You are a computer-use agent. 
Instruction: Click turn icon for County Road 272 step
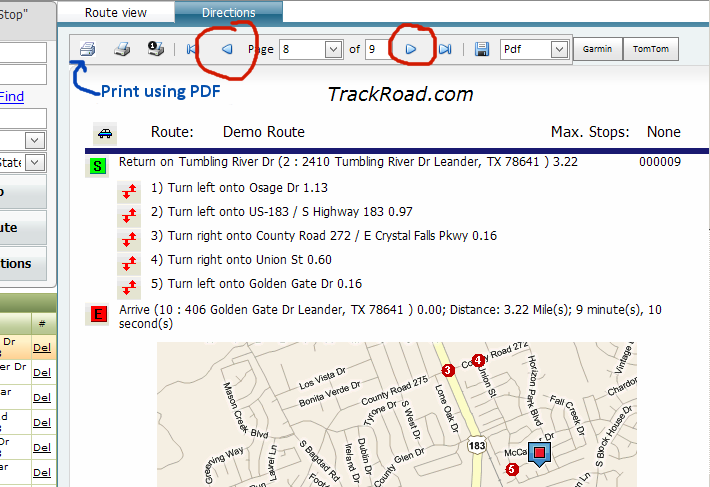pyautogui.click(x=129, y=240)
